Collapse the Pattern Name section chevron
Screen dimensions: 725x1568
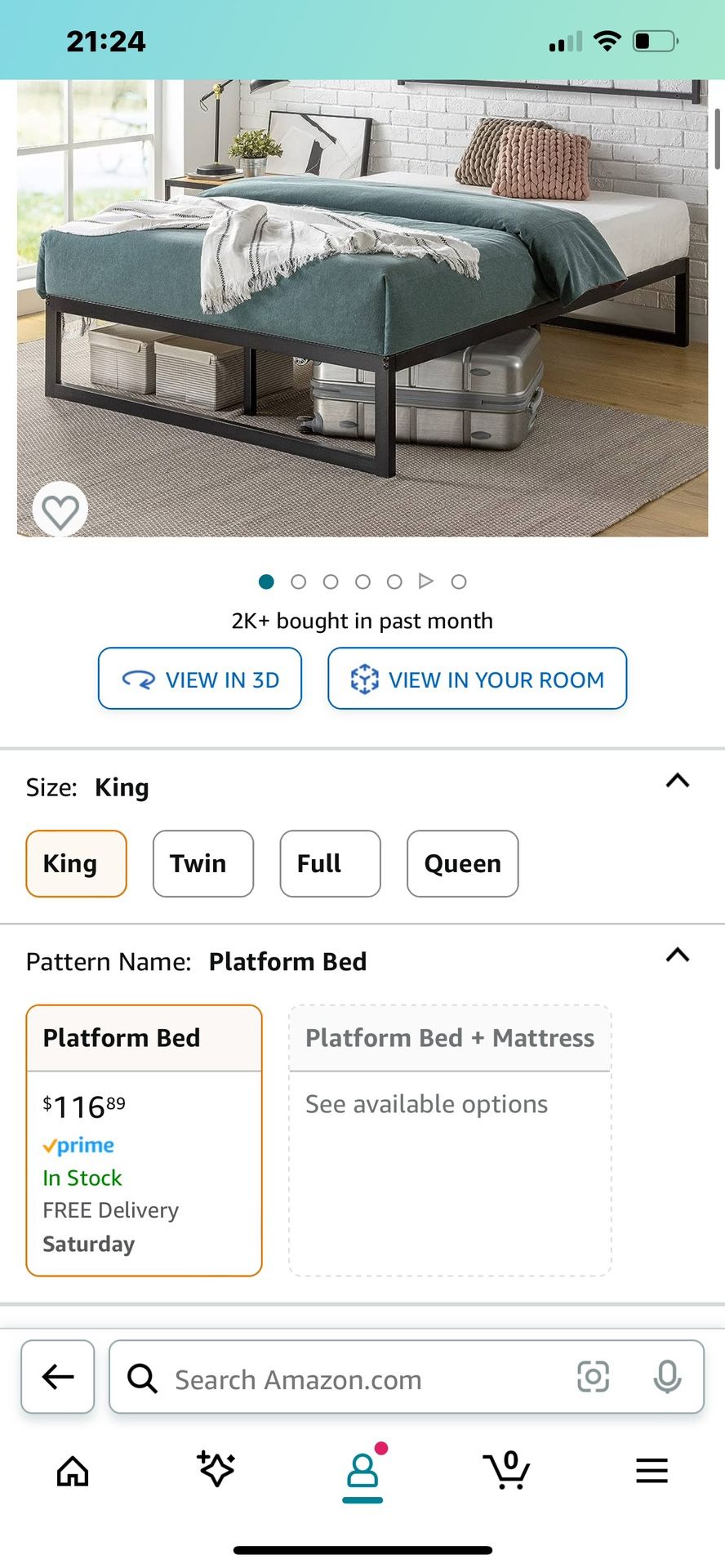click(x=678, y=955)
